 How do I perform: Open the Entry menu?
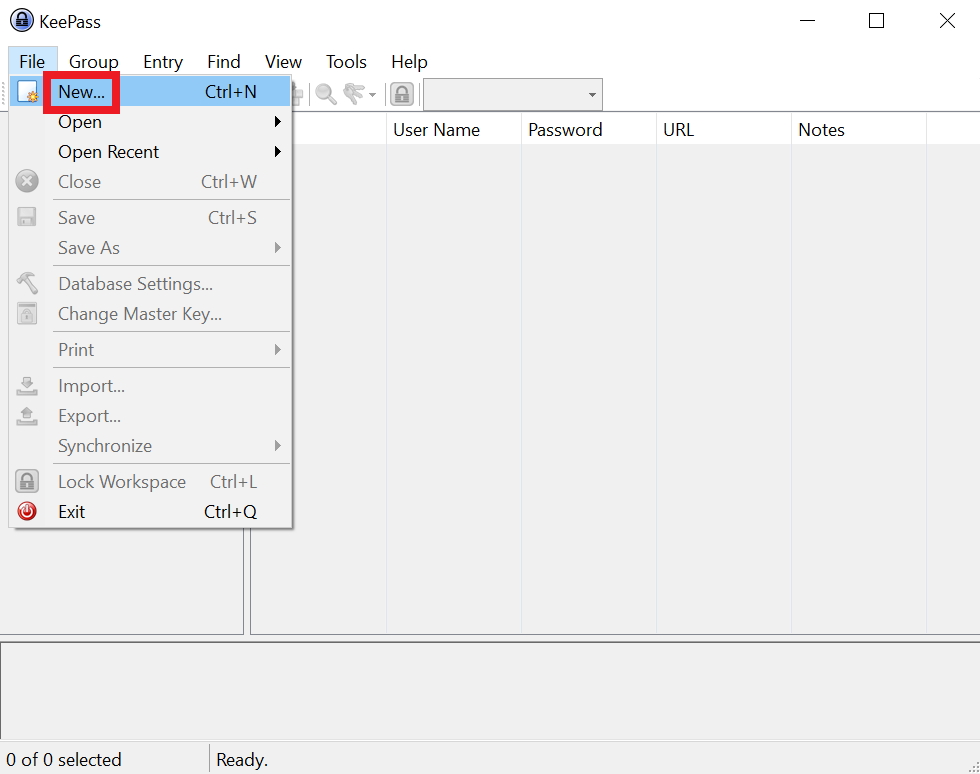coord(163,62)
